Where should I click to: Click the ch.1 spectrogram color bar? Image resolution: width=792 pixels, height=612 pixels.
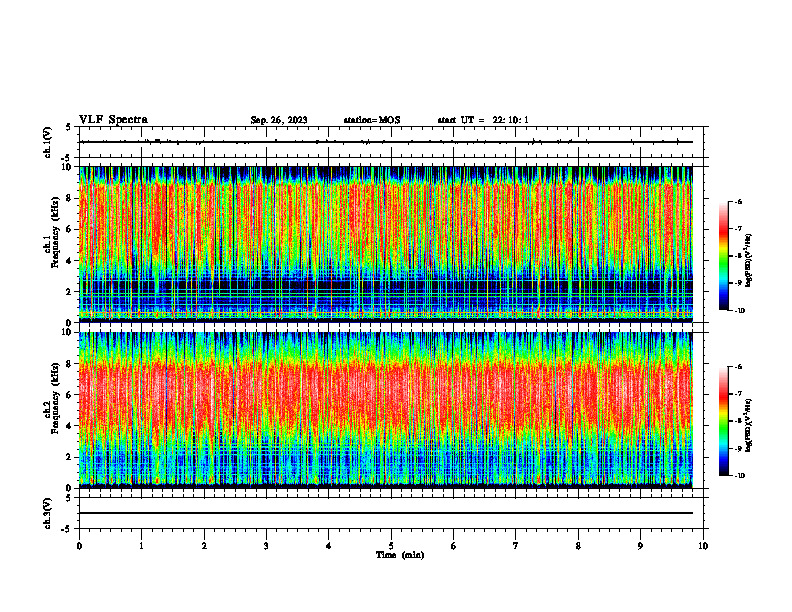click(x=723, y=256)
